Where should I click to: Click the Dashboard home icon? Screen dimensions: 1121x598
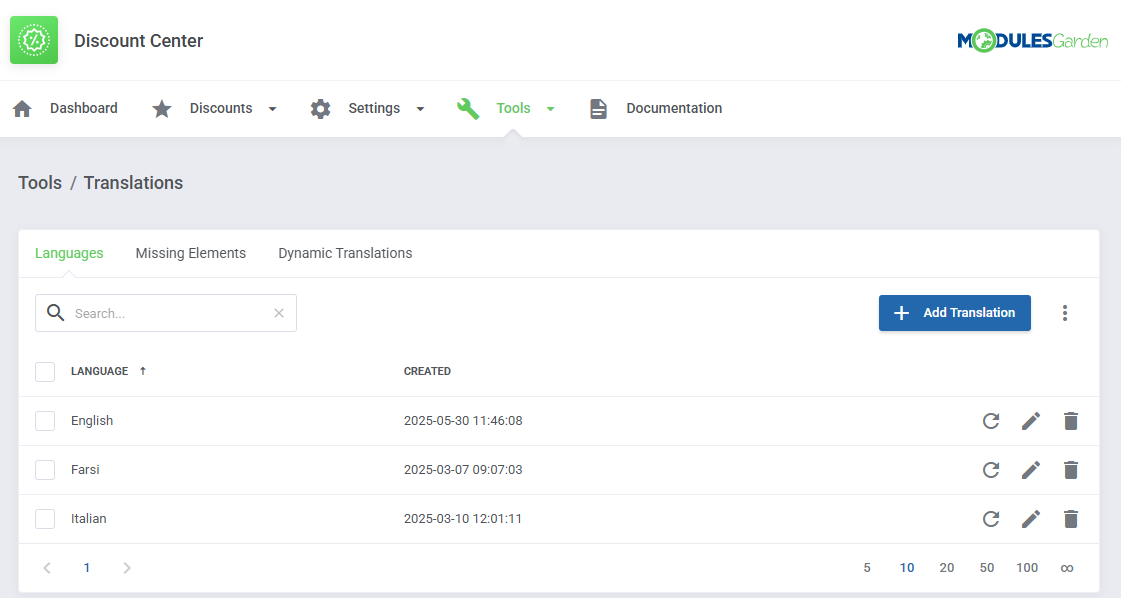[x=22, y=109]
